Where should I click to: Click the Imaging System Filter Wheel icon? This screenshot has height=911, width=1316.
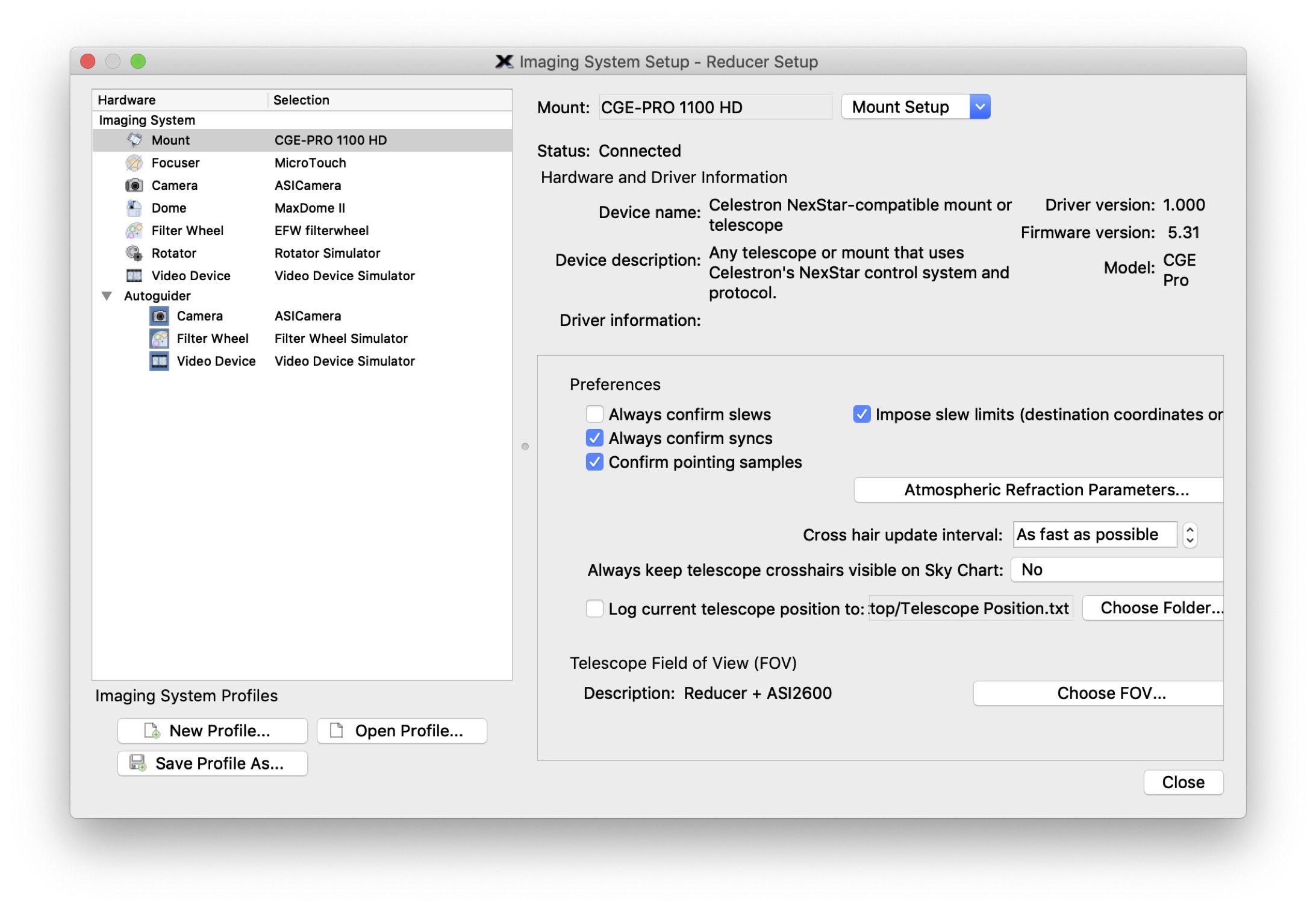(134, 230)
